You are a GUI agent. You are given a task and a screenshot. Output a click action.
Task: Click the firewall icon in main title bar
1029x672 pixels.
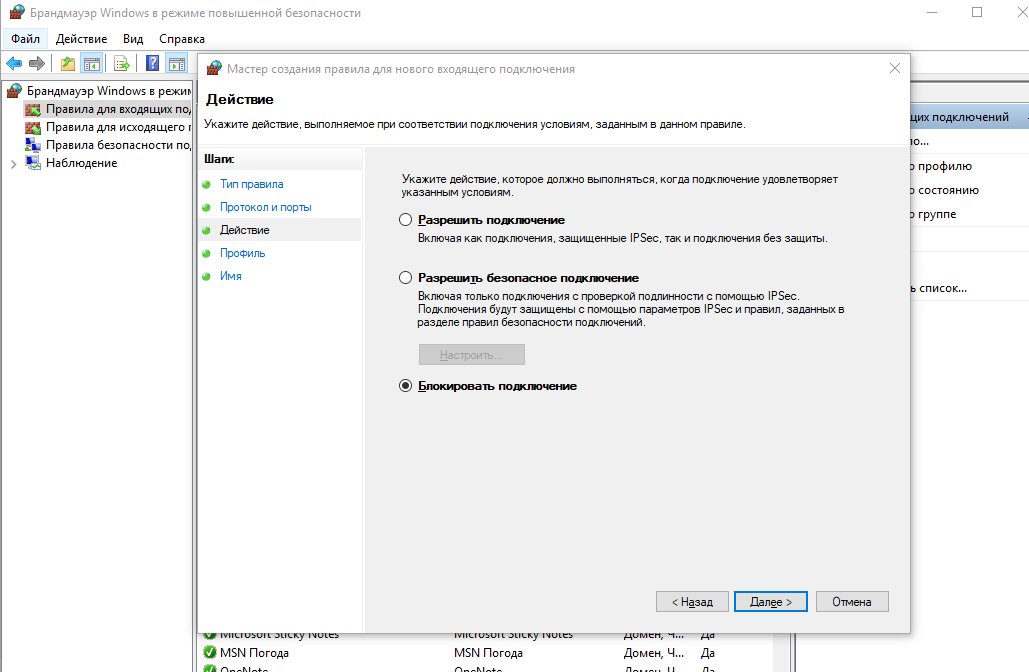(x=16, y=12)
